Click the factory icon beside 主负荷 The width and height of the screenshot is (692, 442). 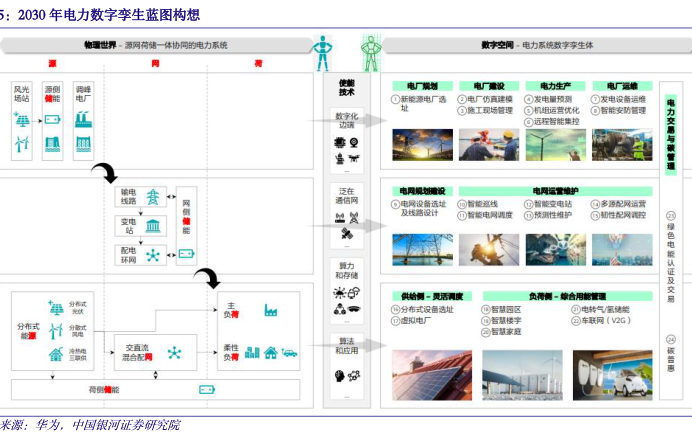(x=271, y=310)
